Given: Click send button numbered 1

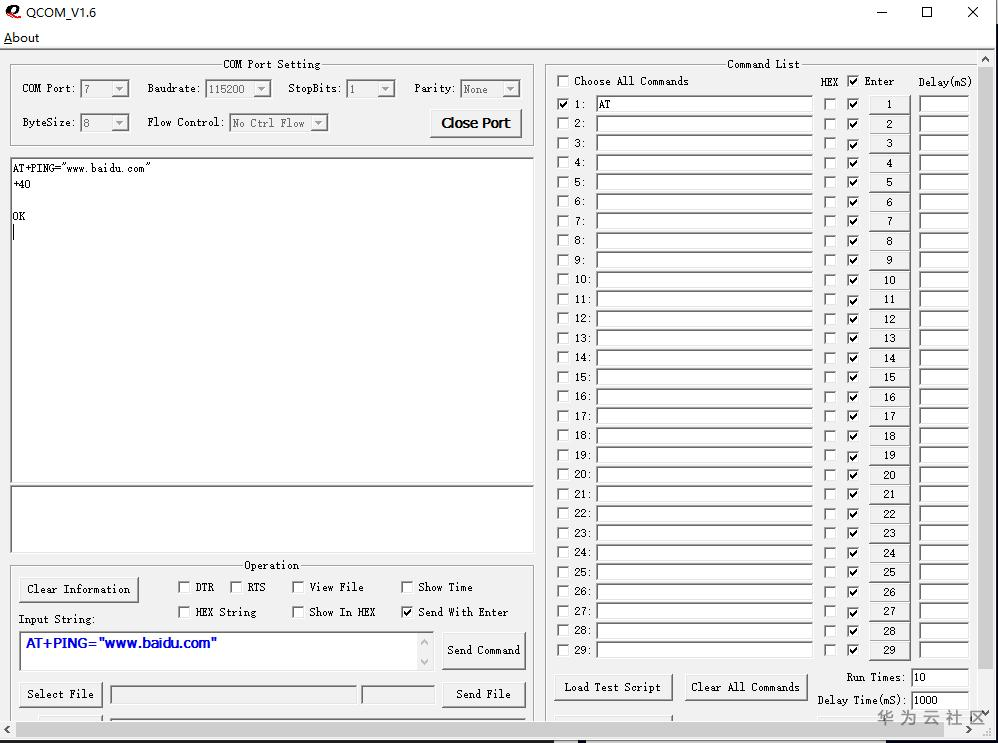Looking at the screenshot, I should coord(889,104).
